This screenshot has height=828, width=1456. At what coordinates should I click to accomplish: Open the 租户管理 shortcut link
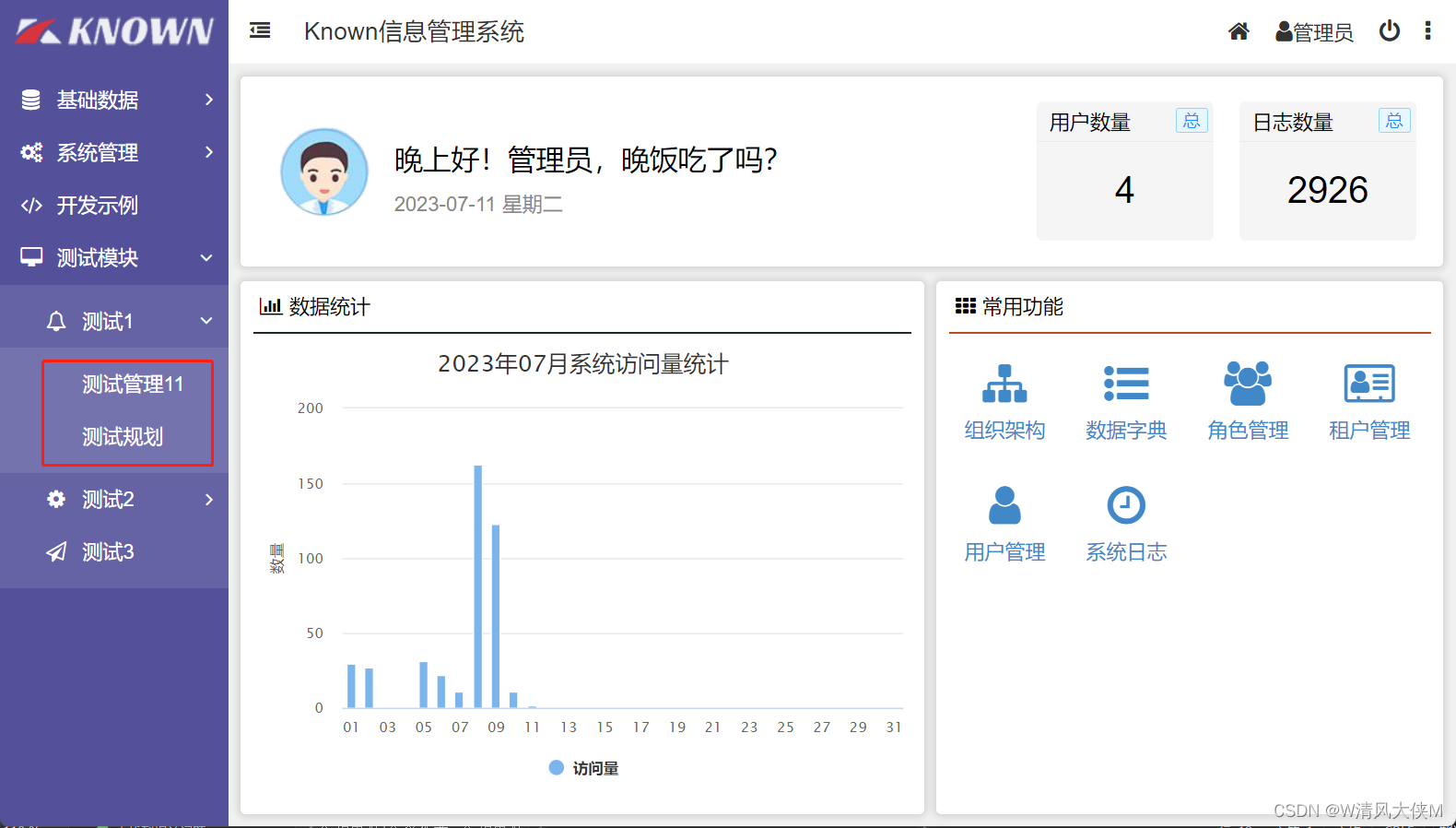point(1369,430)
